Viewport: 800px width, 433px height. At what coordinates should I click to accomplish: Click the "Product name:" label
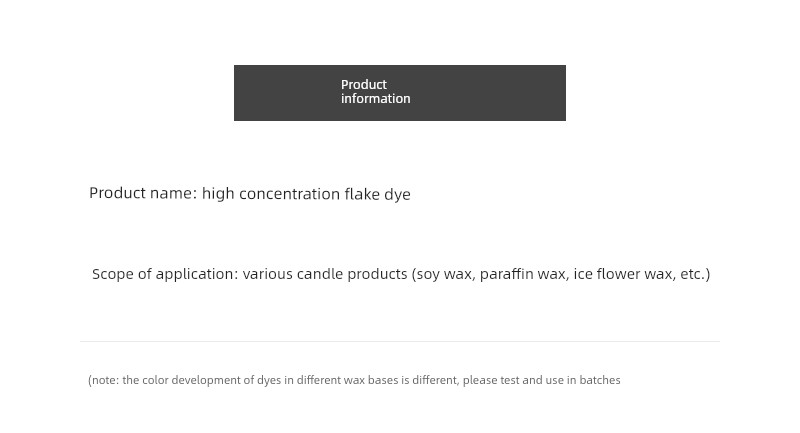coord(143,193)
